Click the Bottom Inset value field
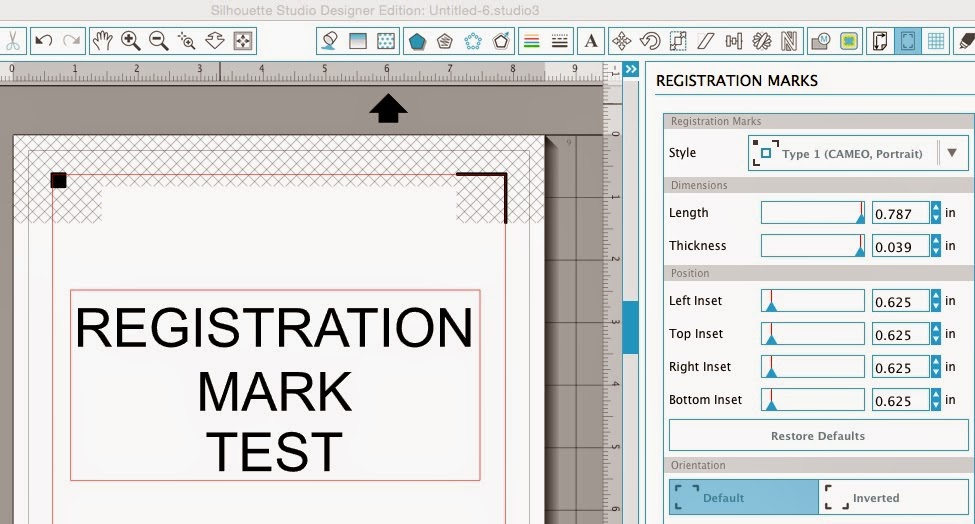 [900, 400]
